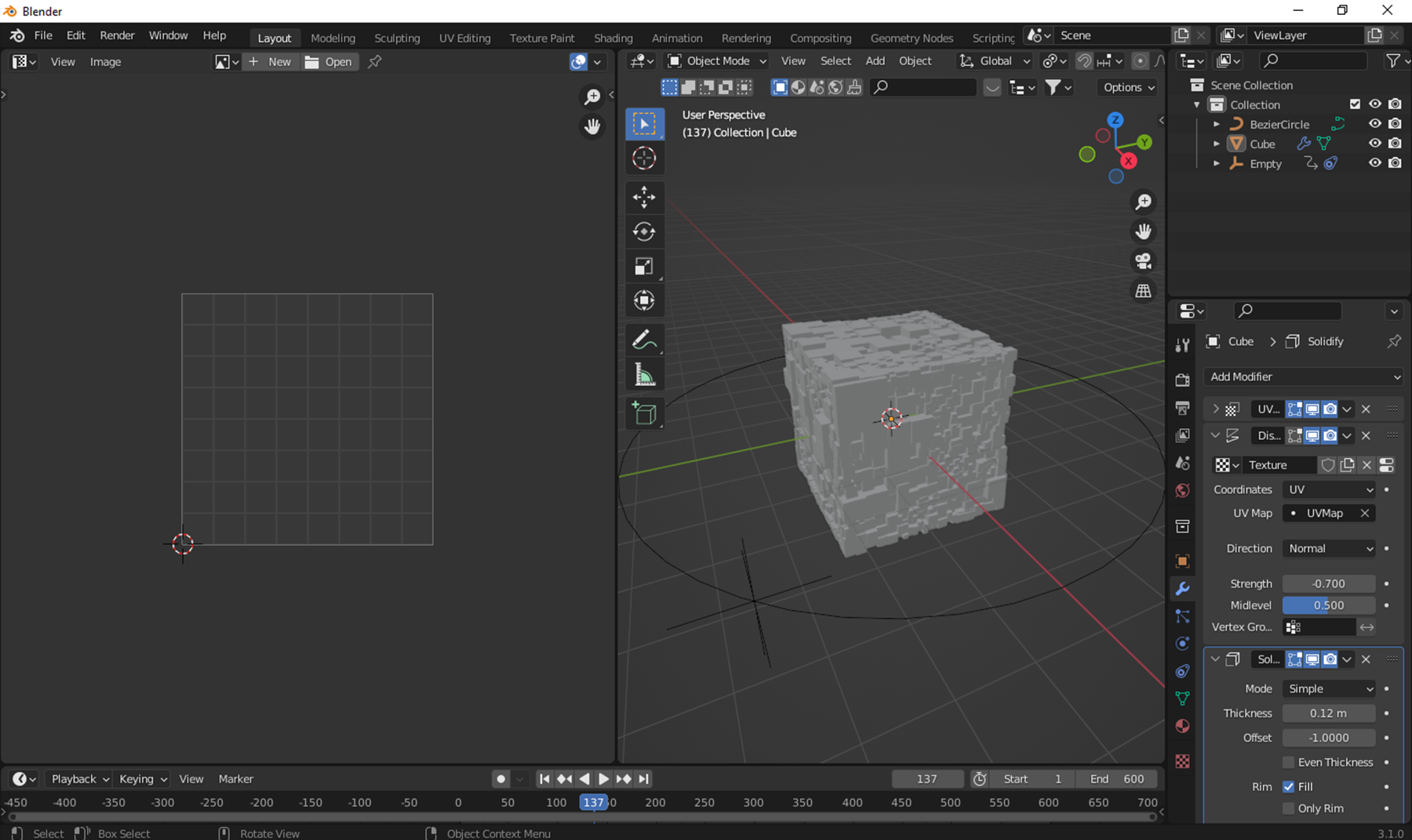The image size is (1412, 840).
Task: Click zoom icon in 3D viewport
Action: (x=1144, y=202)
